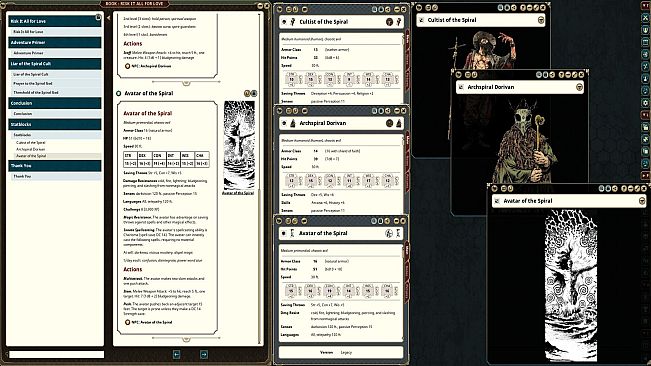
Task: Switch to Main tab on Archspiral sheet
Action: pyautogui.click(x=407, y=140)
